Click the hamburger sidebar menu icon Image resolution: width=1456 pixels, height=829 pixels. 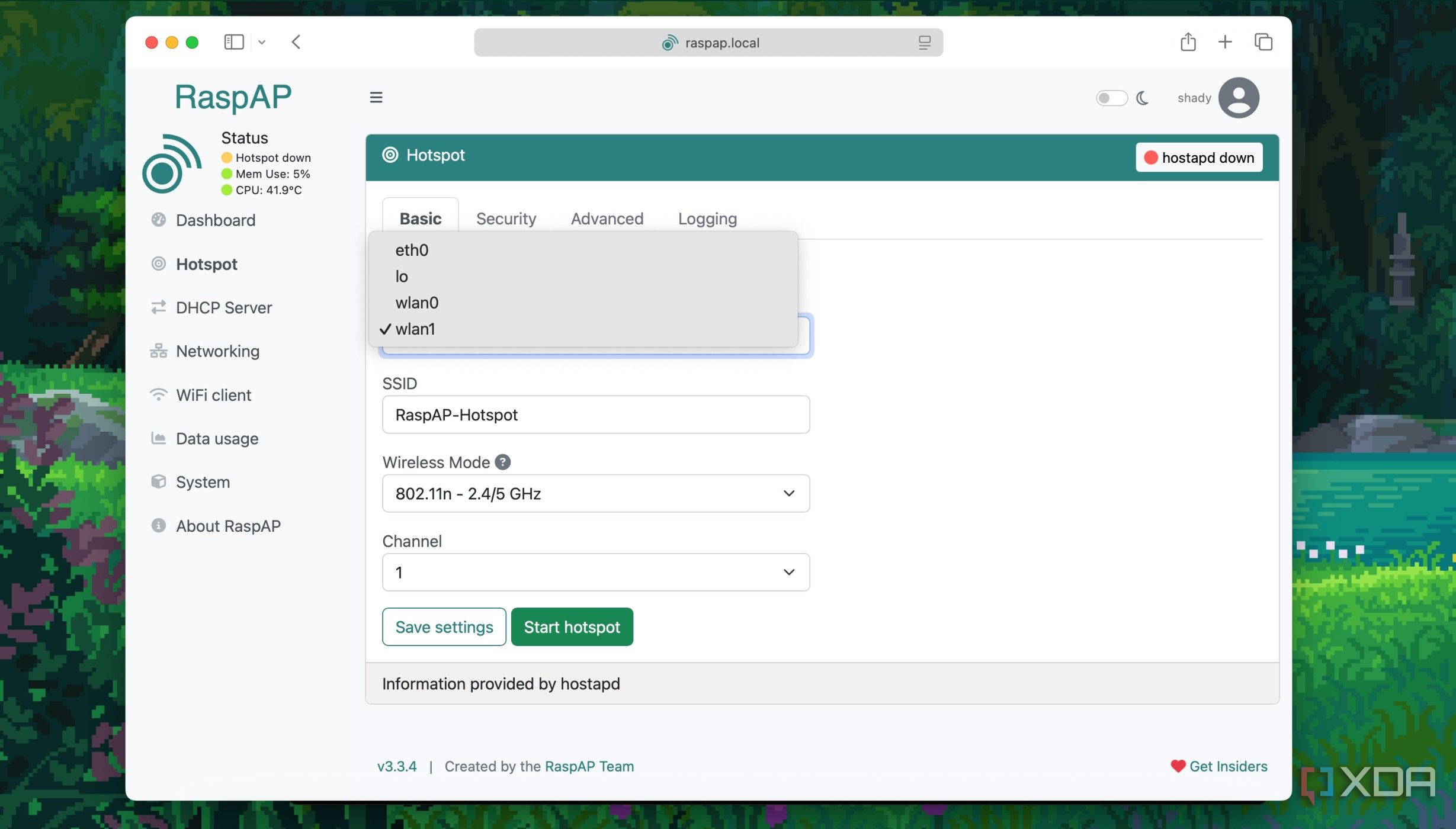point(376,97)
